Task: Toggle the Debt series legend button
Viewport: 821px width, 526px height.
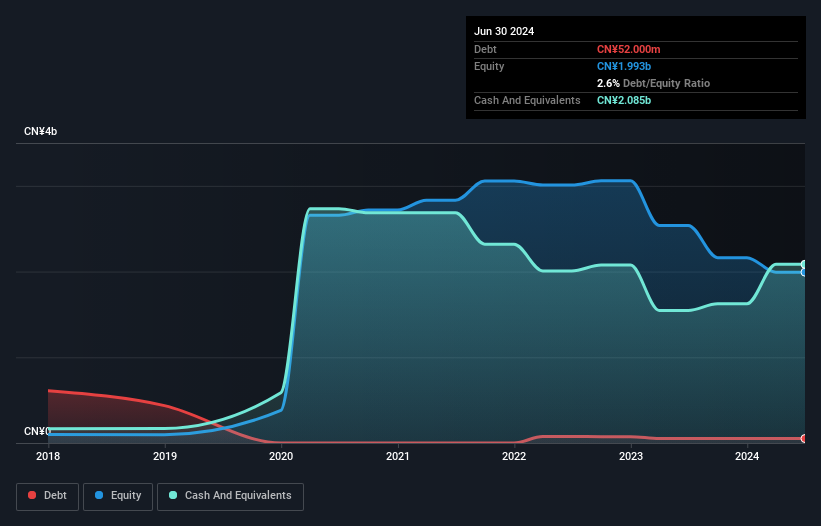Action: pos(48,496)
